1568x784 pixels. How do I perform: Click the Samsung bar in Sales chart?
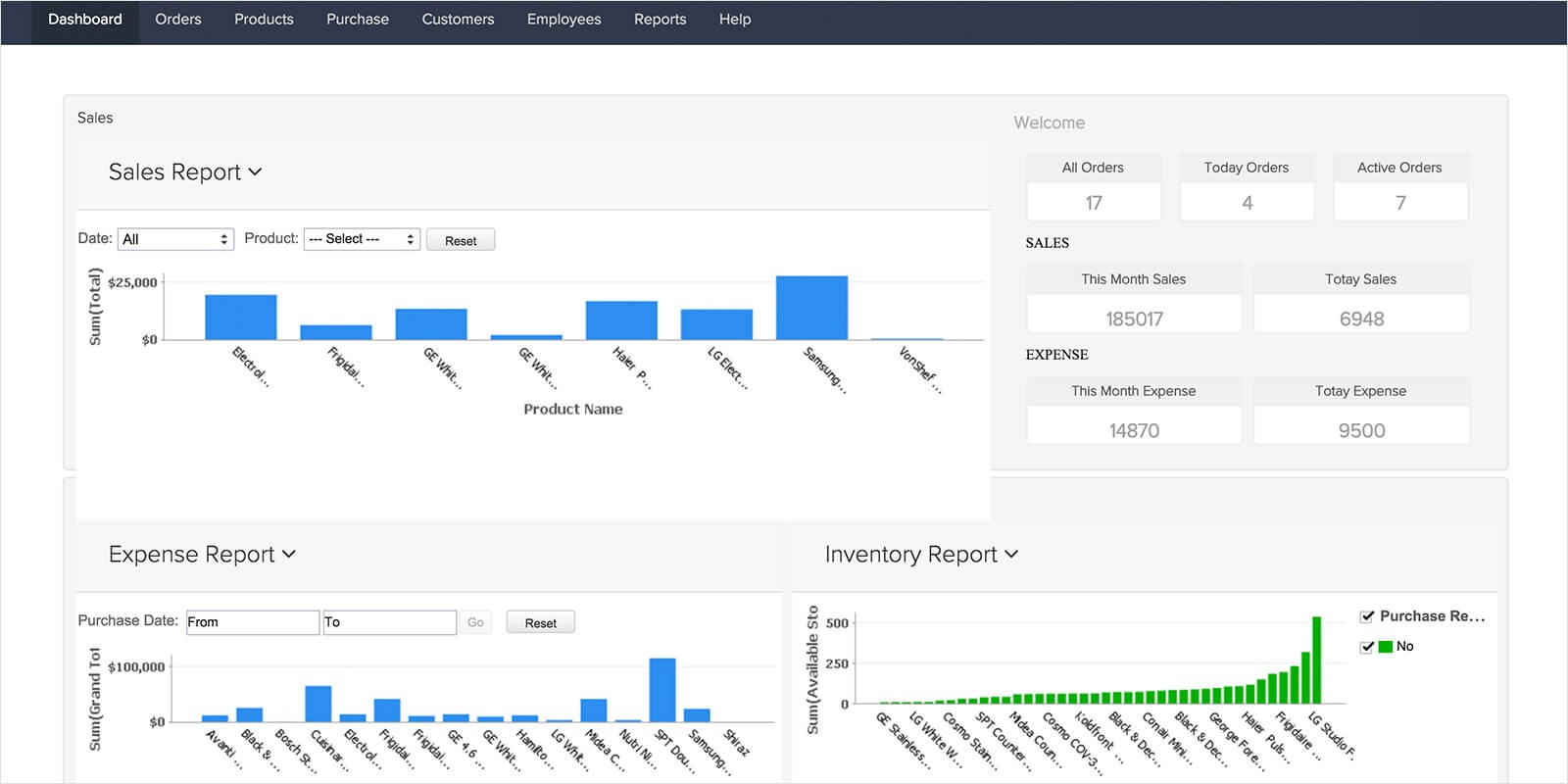pos(811,308)
